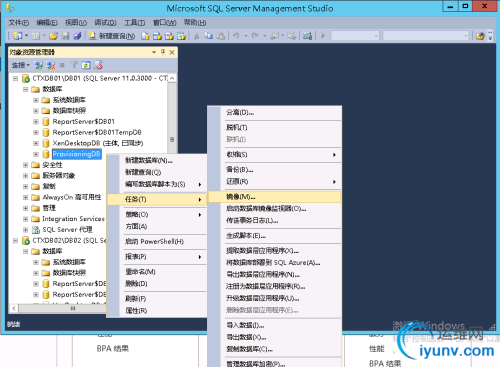Click the Paste toolbar icon
The height and width of the screenshot is (367, 500).
point(221,36)
